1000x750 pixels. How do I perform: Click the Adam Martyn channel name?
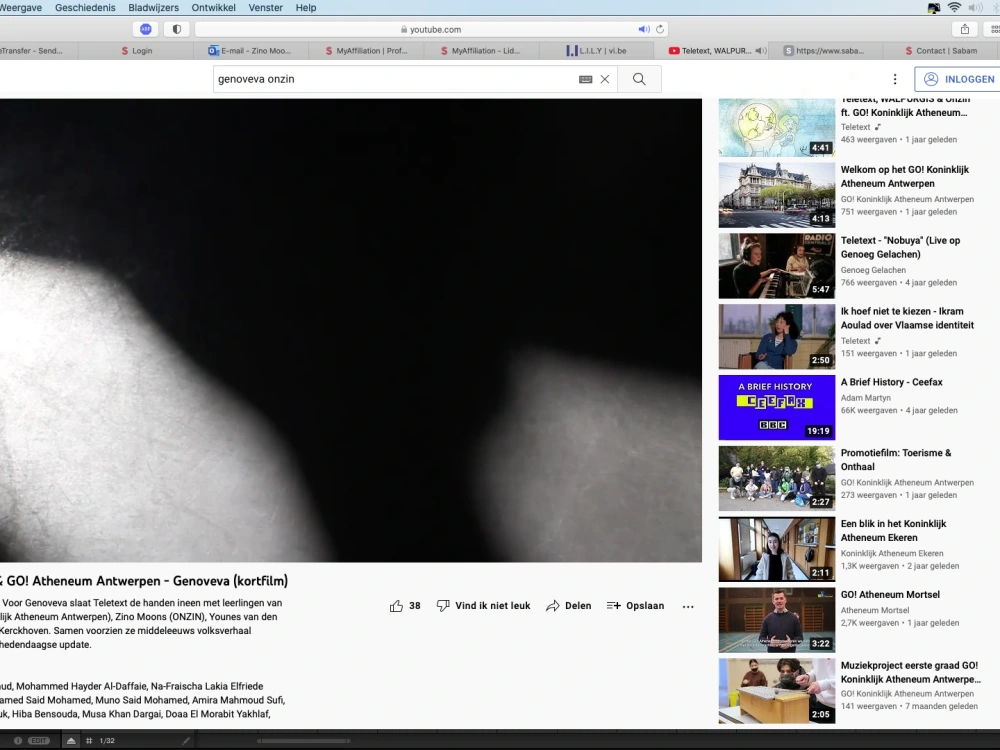pos(865,397)
